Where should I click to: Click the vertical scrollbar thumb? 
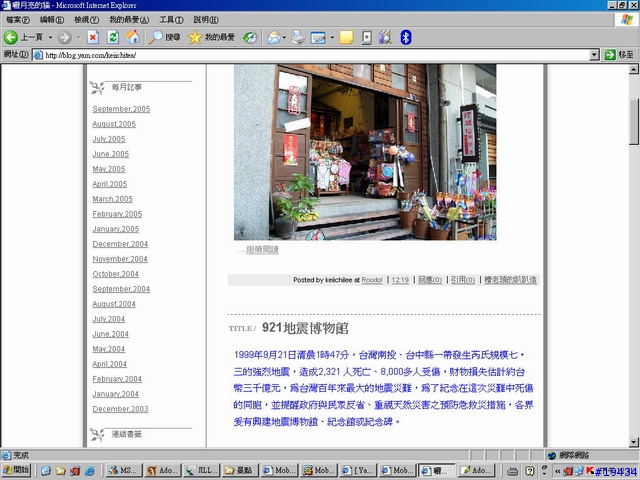[633, 122]
